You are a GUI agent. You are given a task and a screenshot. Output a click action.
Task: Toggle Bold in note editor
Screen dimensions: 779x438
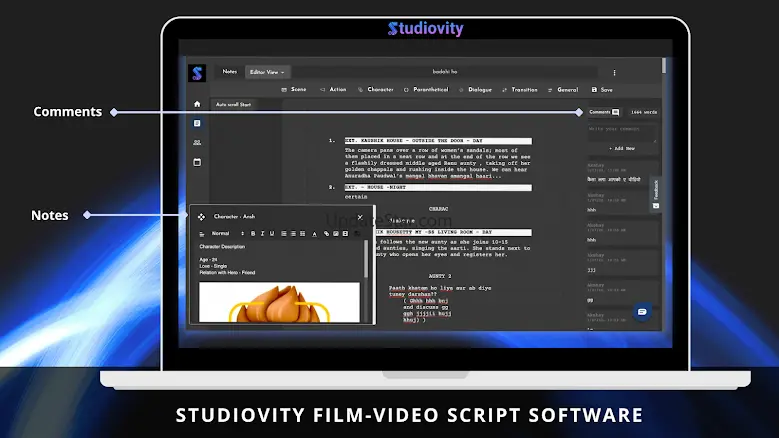point(253,234)
